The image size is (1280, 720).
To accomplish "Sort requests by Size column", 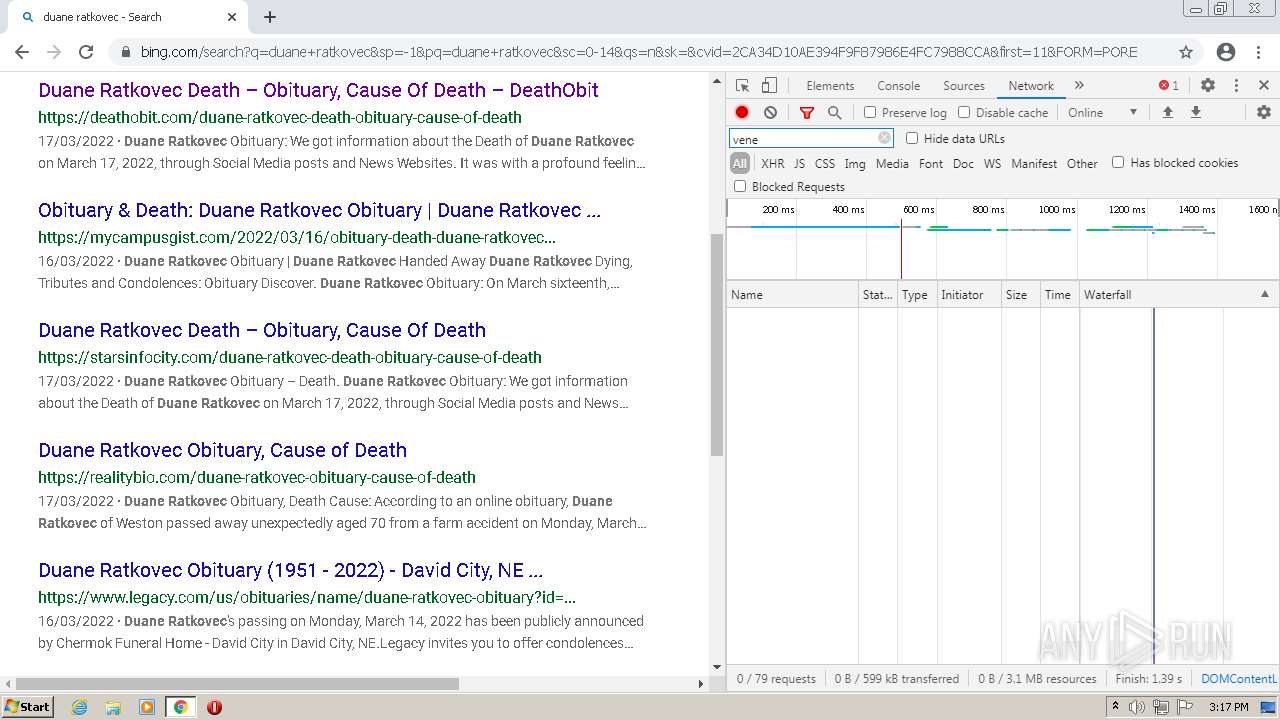I will pyautogui.click(x=1021, y=295).
